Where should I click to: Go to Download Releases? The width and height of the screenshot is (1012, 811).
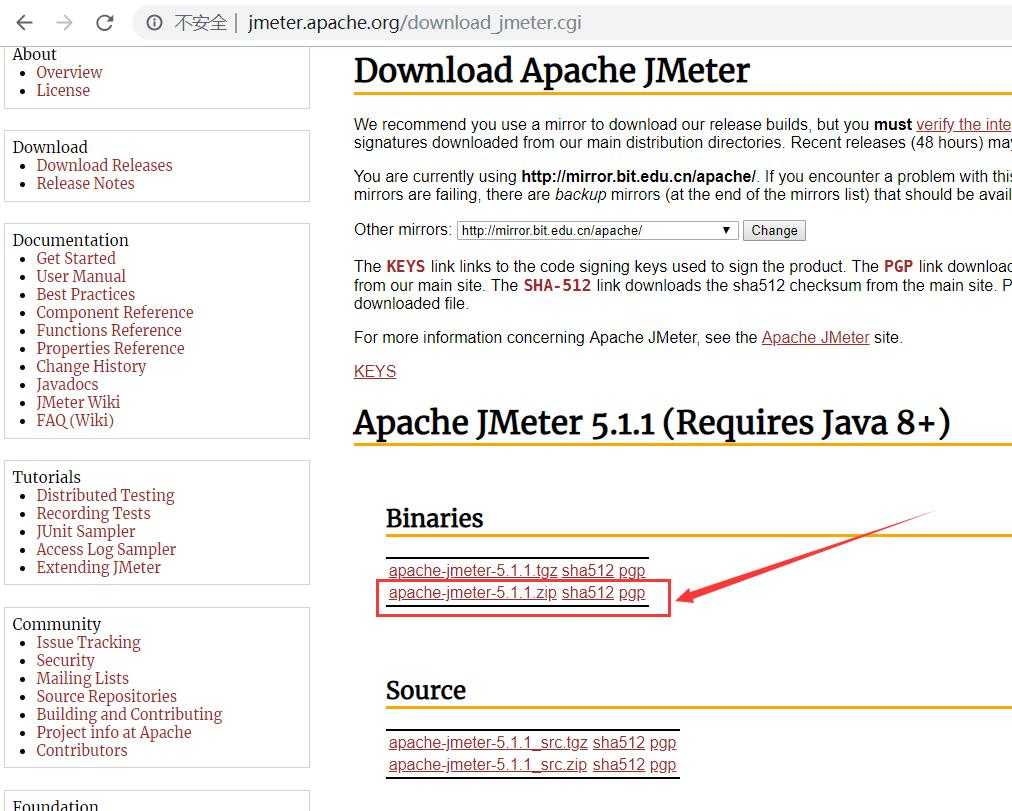pyautogui.click(x=105, y=165)
